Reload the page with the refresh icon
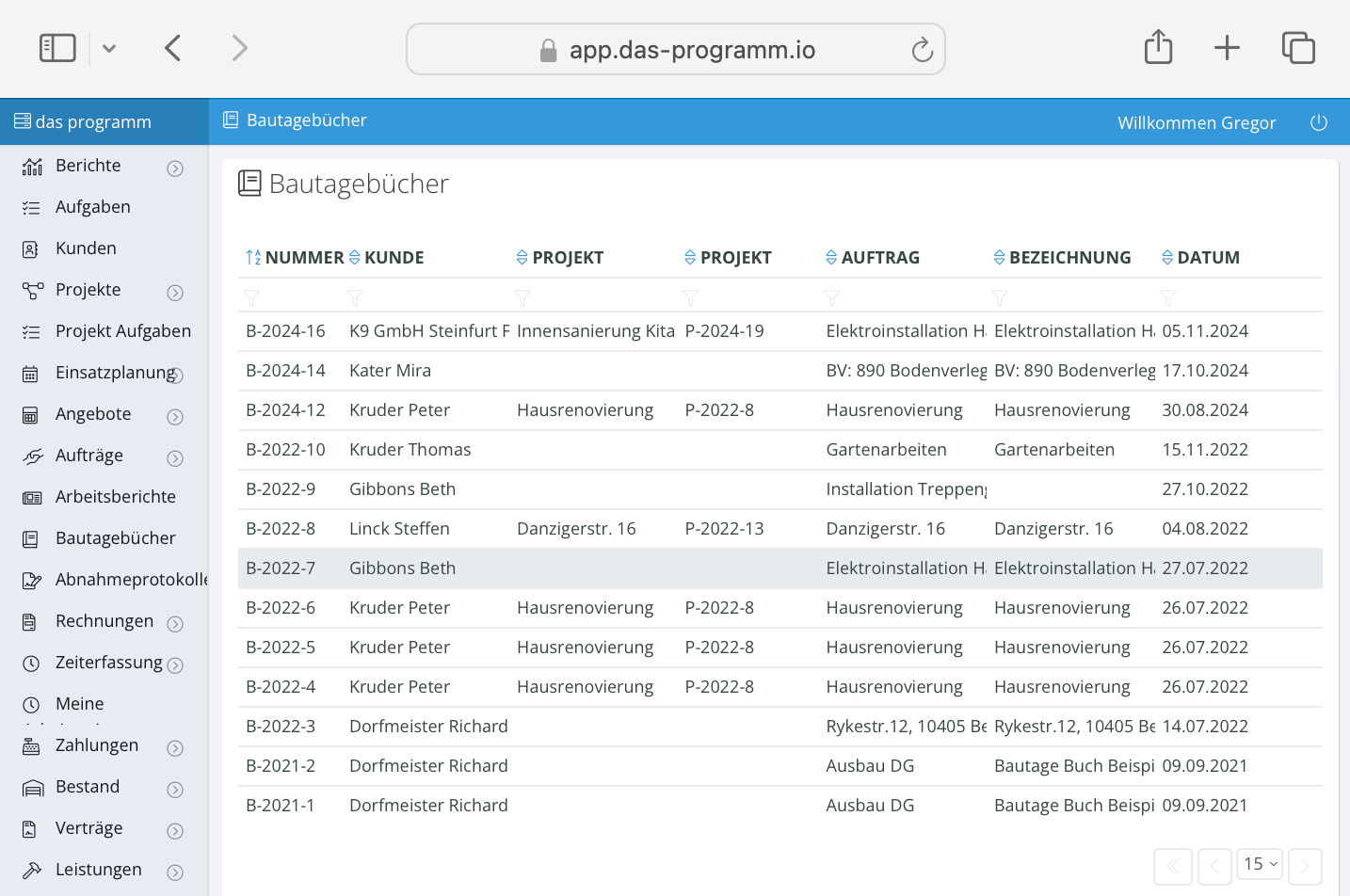Viewport: 1350px width, 896px height. point(923,49)
